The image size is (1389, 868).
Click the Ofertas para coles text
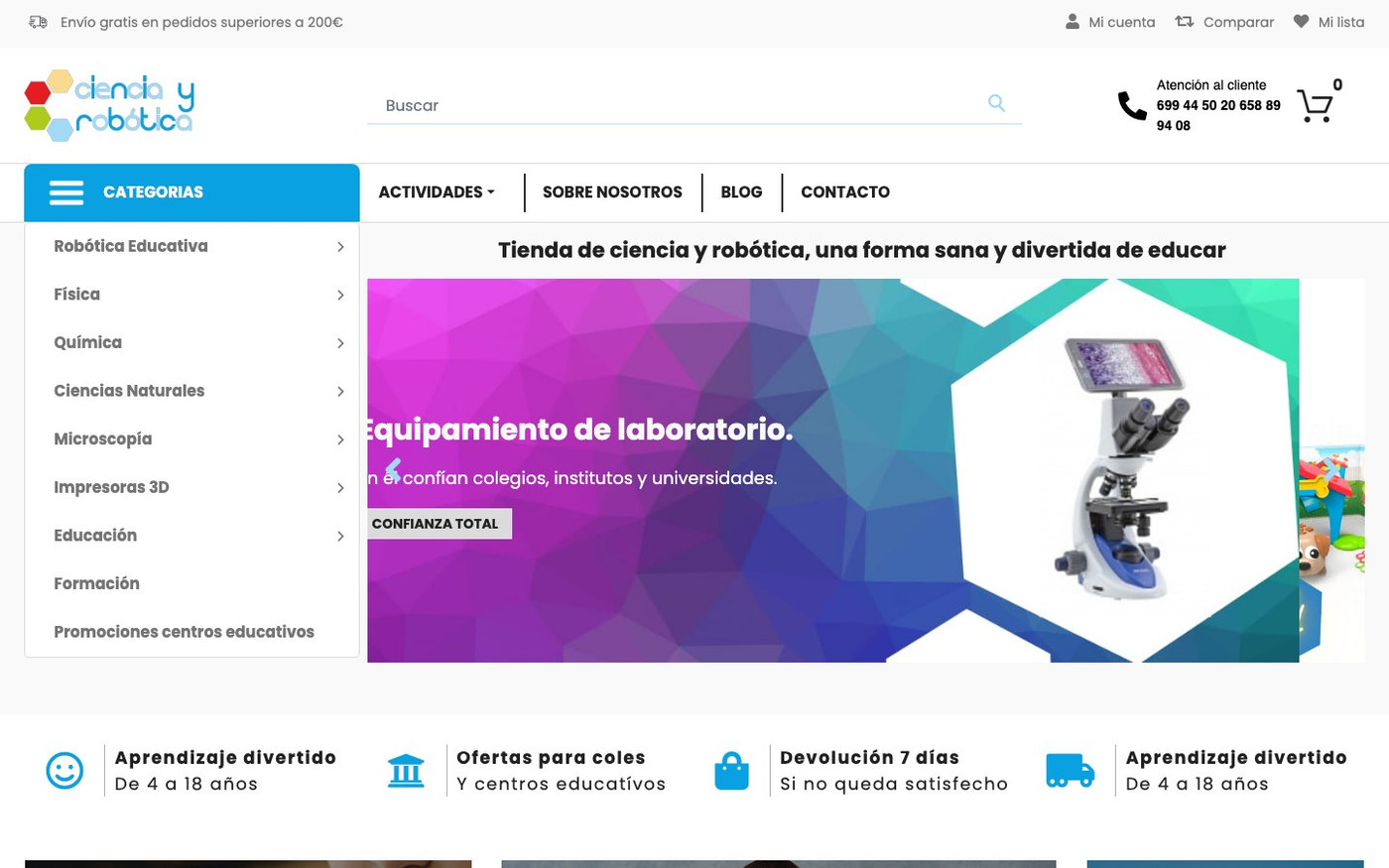coord(551,758)
